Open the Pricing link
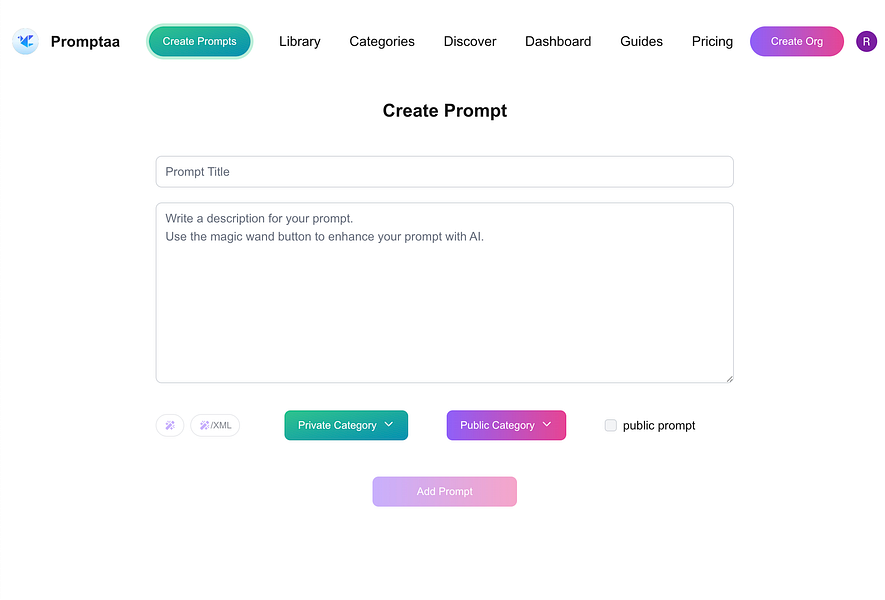Screen dimensions: 885x600 [712, 41]
